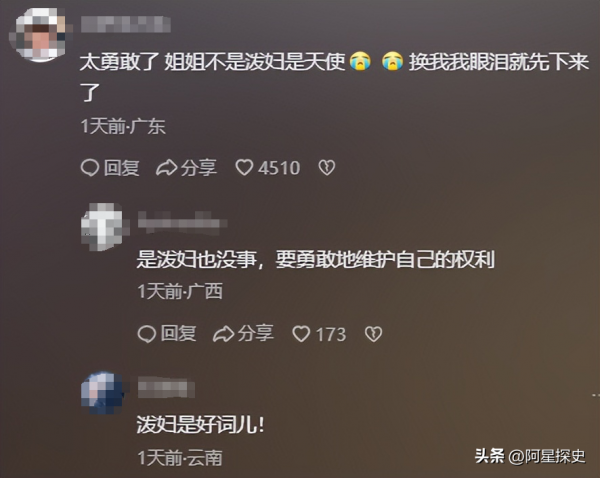The width and height of the screenshot is (600, 478).
Task: Open the Guangxi commenter's blurred username
Action: [x=183, y=222]
